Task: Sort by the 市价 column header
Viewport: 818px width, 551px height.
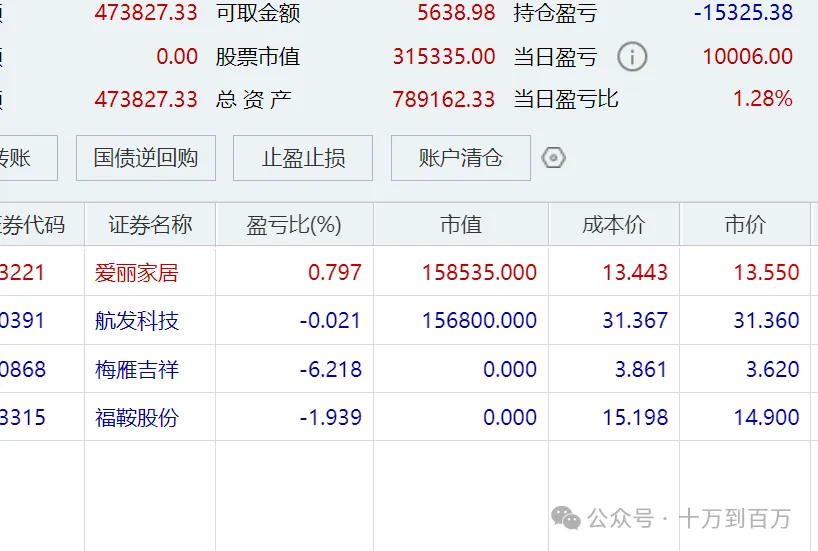Action: tap(745, 225)
